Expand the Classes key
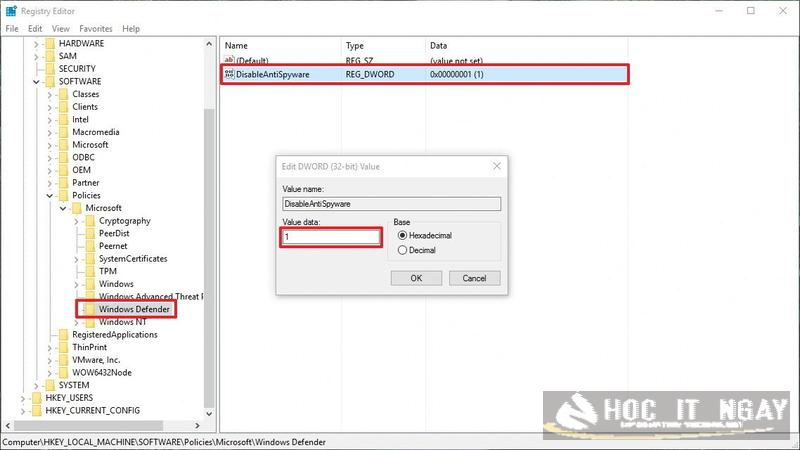Image resolution: width=800 pixels, height=450 pixels. click(49, 94)
